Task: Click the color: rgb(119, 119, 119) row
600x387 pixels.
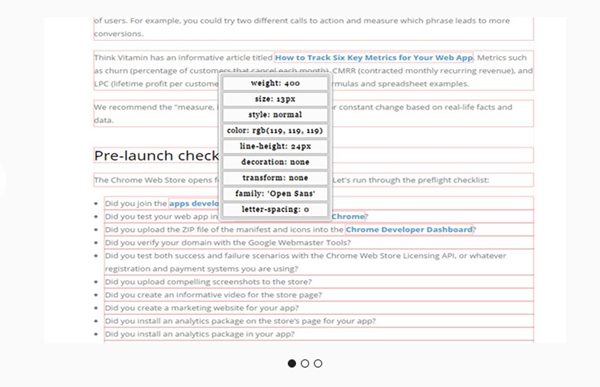Action: (x=275, y=131)
